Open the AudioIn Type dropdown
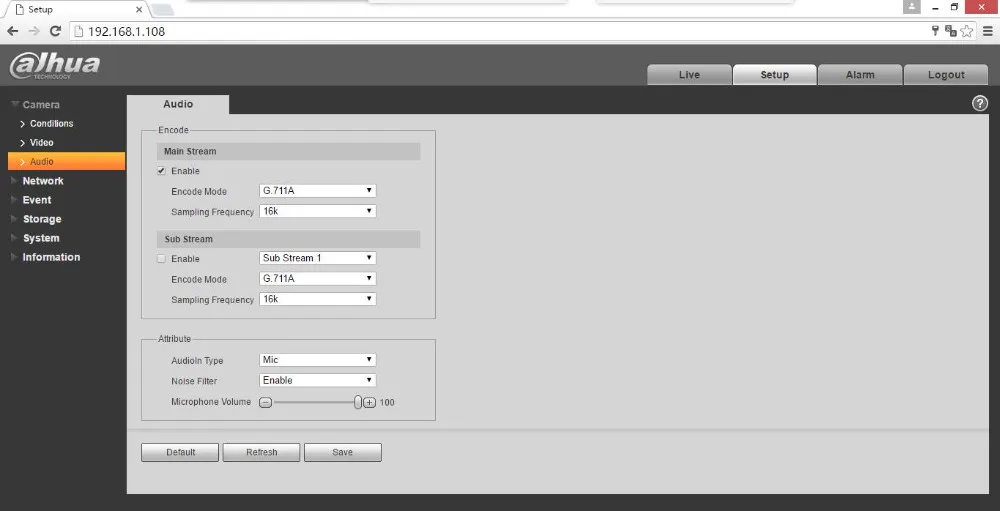 [x=318, y=360]
